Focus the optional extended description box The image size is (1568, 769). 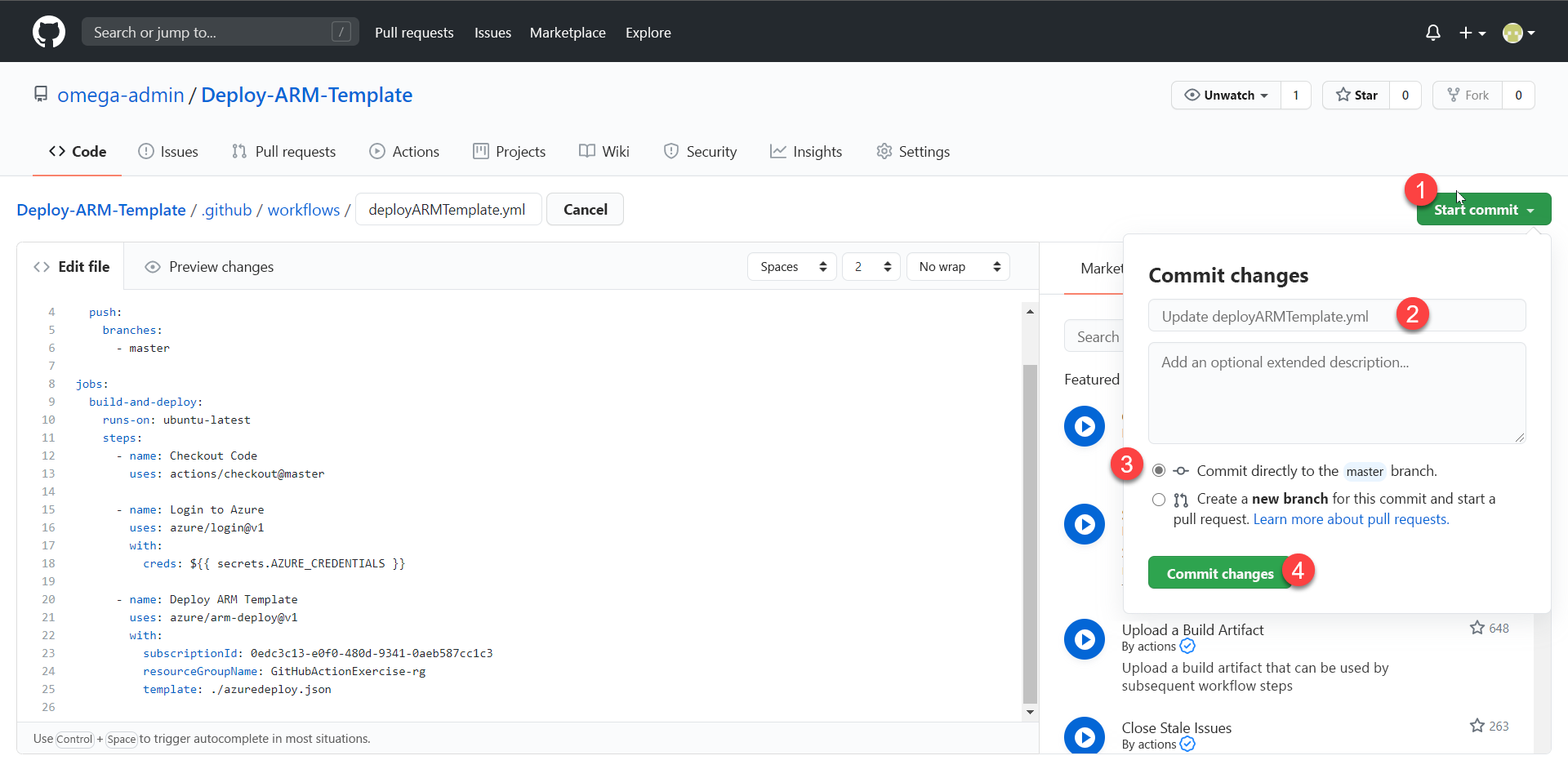pos(1337,393)
